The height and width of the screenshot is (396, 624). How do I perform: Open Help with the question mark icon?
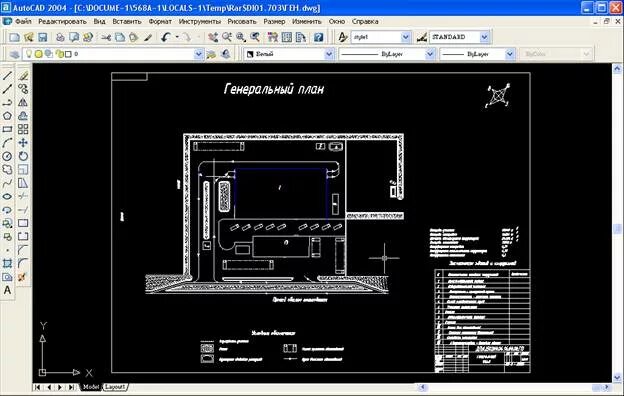point(318,37)
